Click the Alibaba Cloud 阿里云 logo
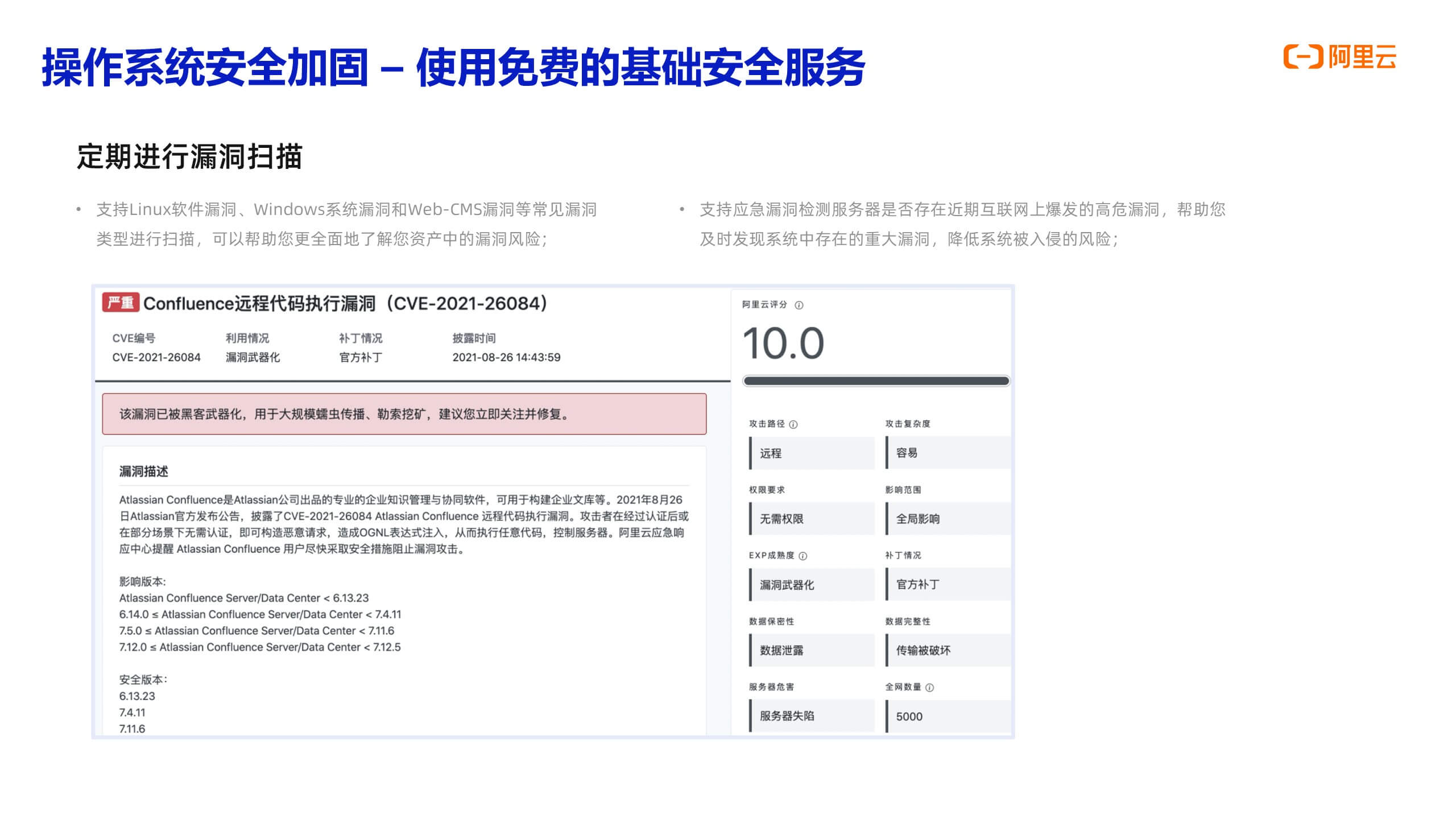The width and height of the screenshot is (1456, 819). pyautogui.click(x=1339, y=57)
